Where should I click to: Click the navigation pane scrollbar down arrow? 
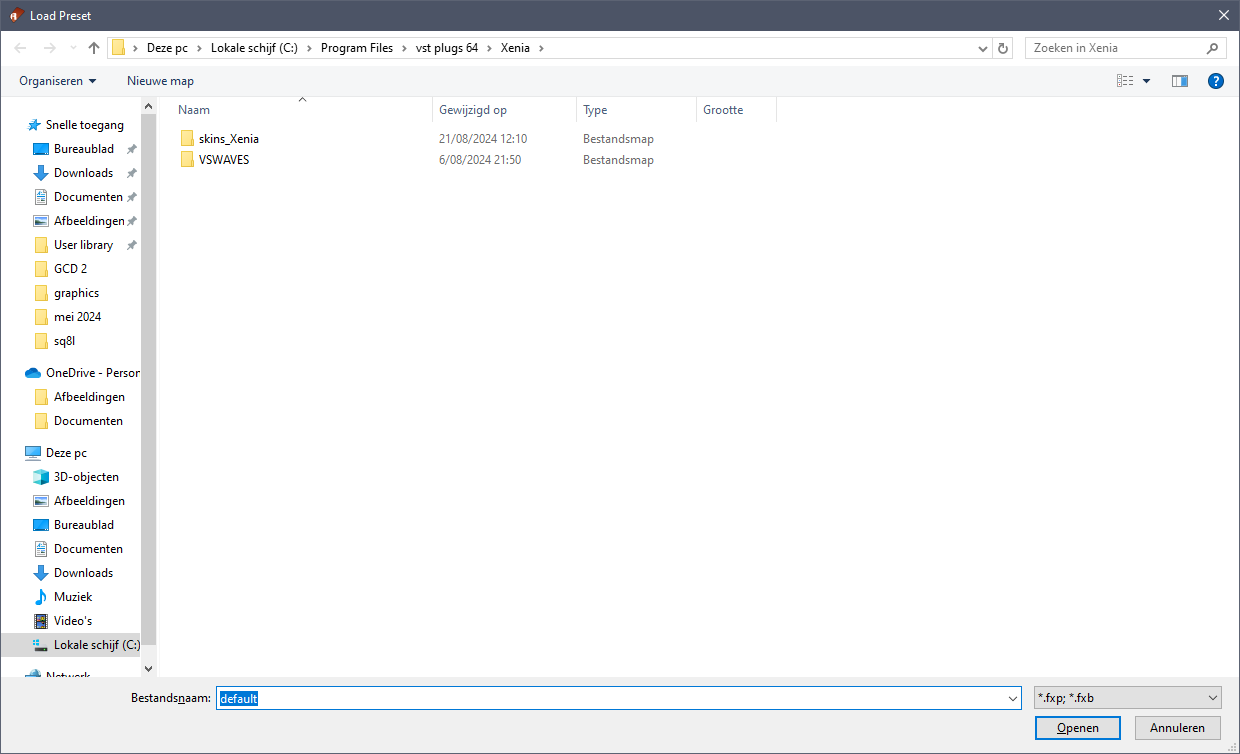click(x=149, y=668)
